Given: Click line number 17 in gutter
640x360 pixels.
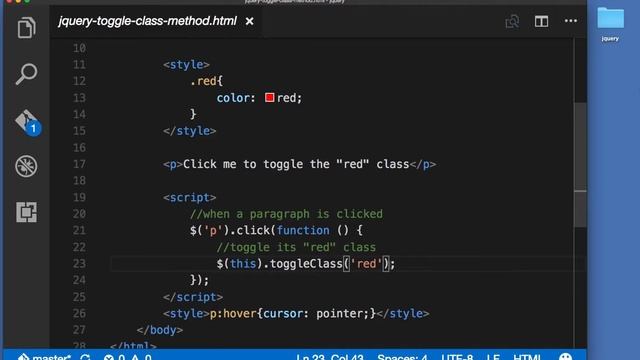Looking at the screenshot, I should [x=80, y=164].
